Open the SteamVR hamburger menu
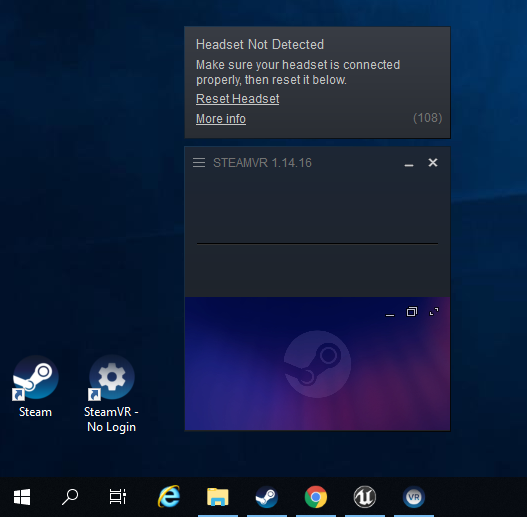 (199, 163)
